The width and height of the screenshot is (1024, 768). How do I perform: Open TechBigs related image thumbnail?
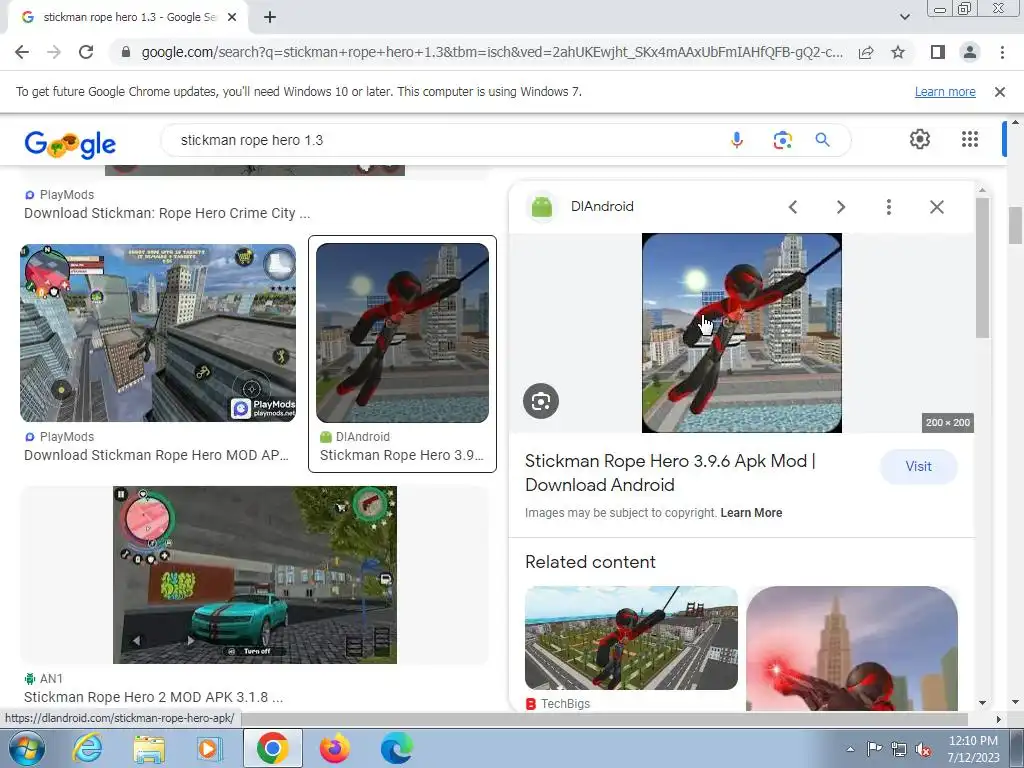tap(631, 638)
